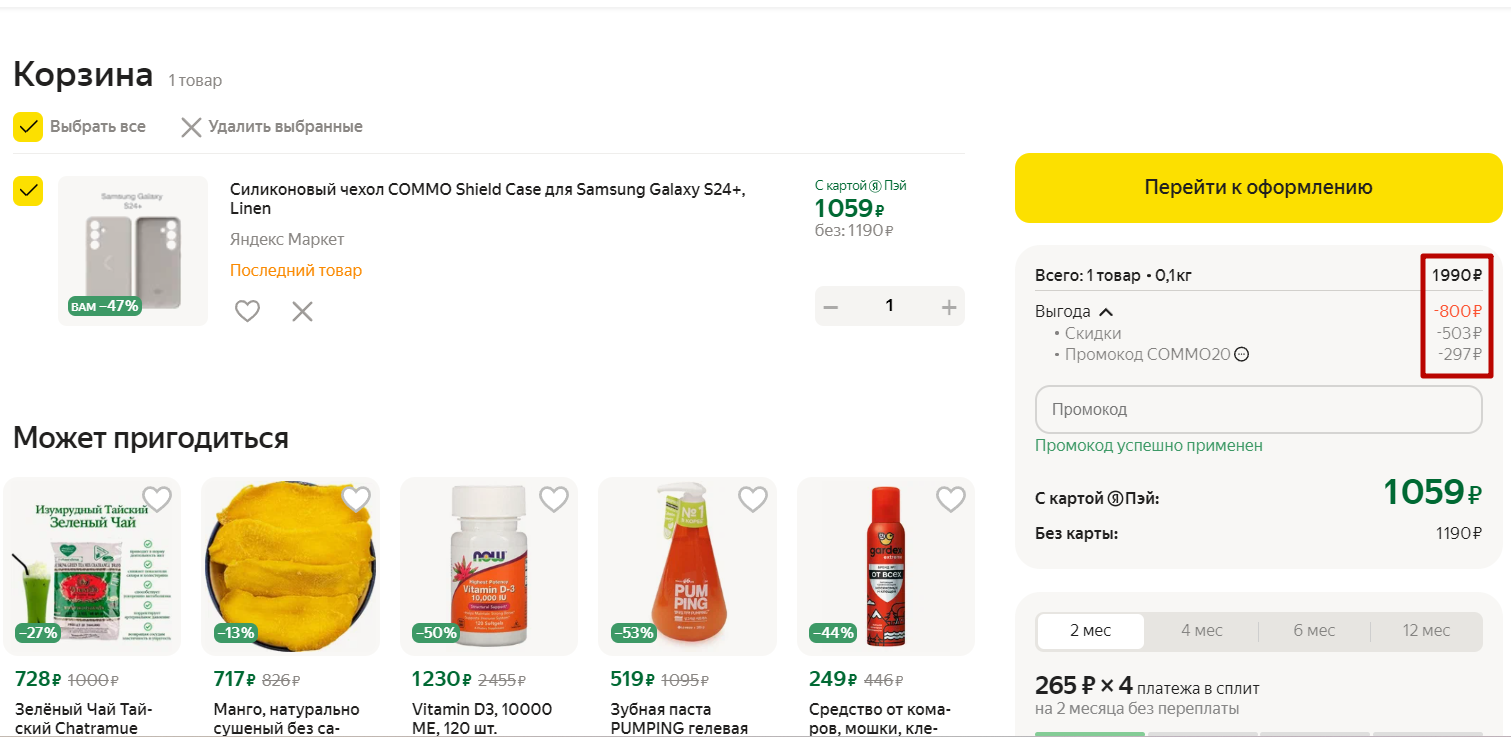Click 'Удалить выбранные' to delete selected

(x=271, y=127)
